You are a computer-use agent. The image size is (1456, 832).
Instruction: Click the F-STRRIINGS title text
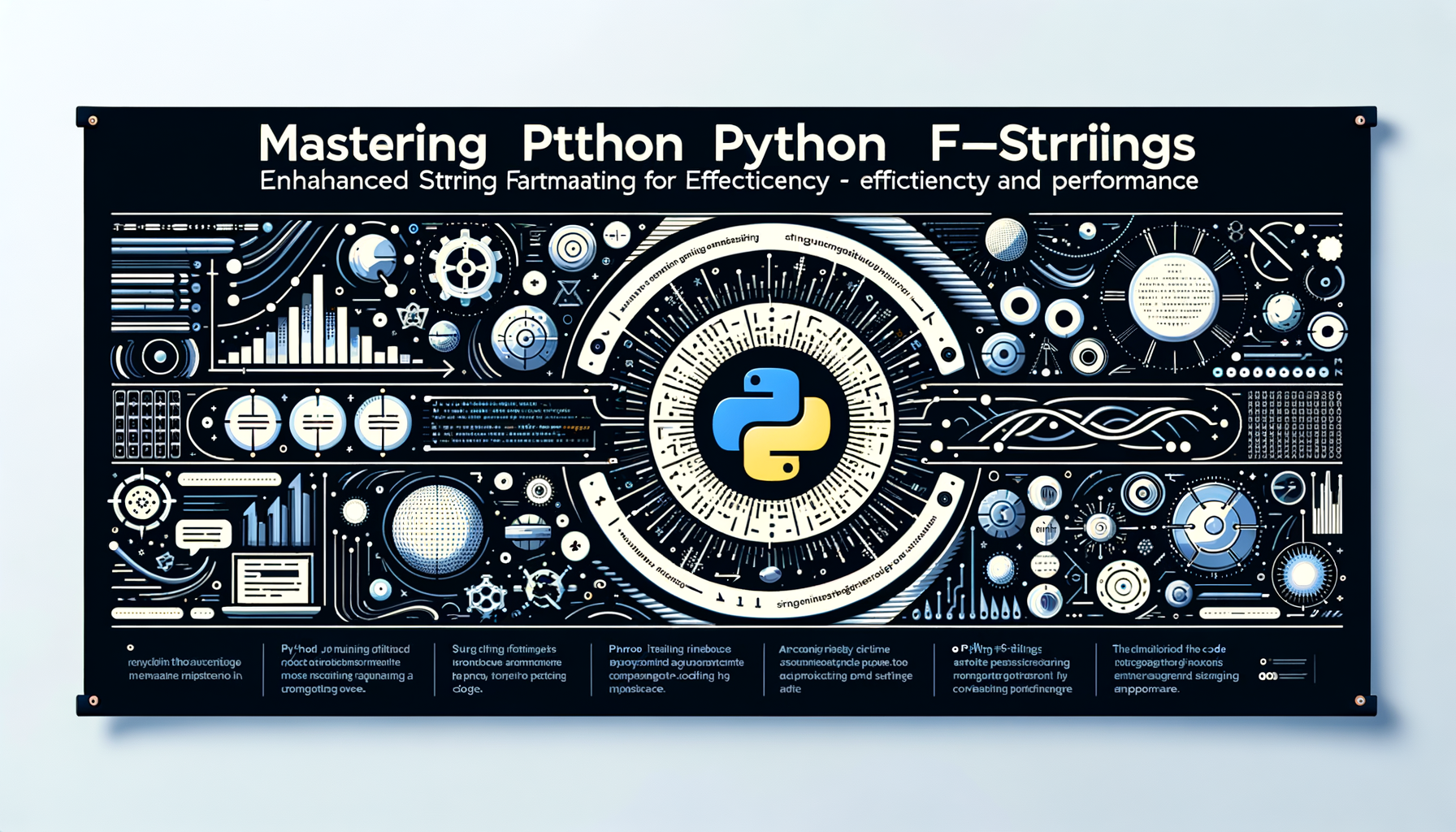1063,144
